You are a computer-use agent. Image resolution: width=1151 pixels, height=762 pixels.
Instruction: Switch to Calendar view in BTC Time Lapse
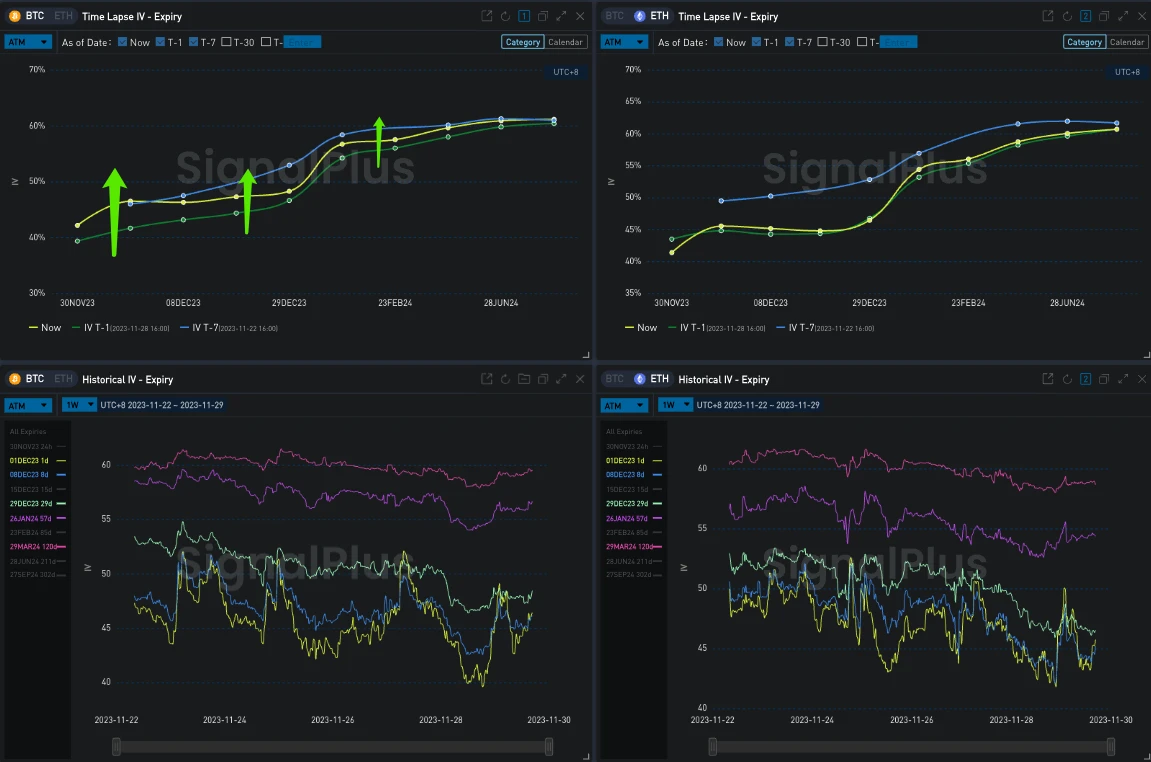(x=566, y=42)
